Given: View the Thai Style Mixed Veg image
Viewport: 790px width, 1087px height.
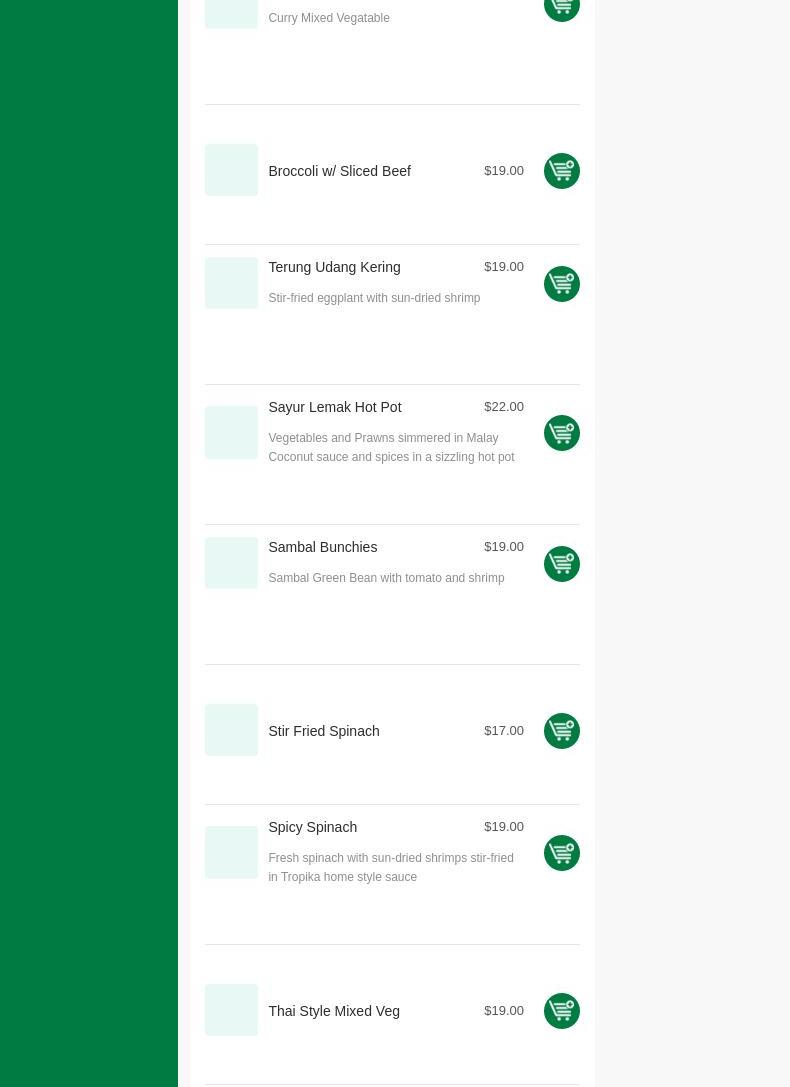Looking at the screenshot, I should (x=231, y=1010).
